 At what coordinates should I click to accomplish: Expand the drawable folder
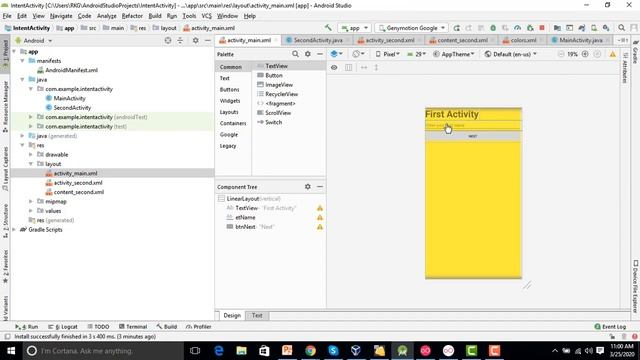(31, 154)
